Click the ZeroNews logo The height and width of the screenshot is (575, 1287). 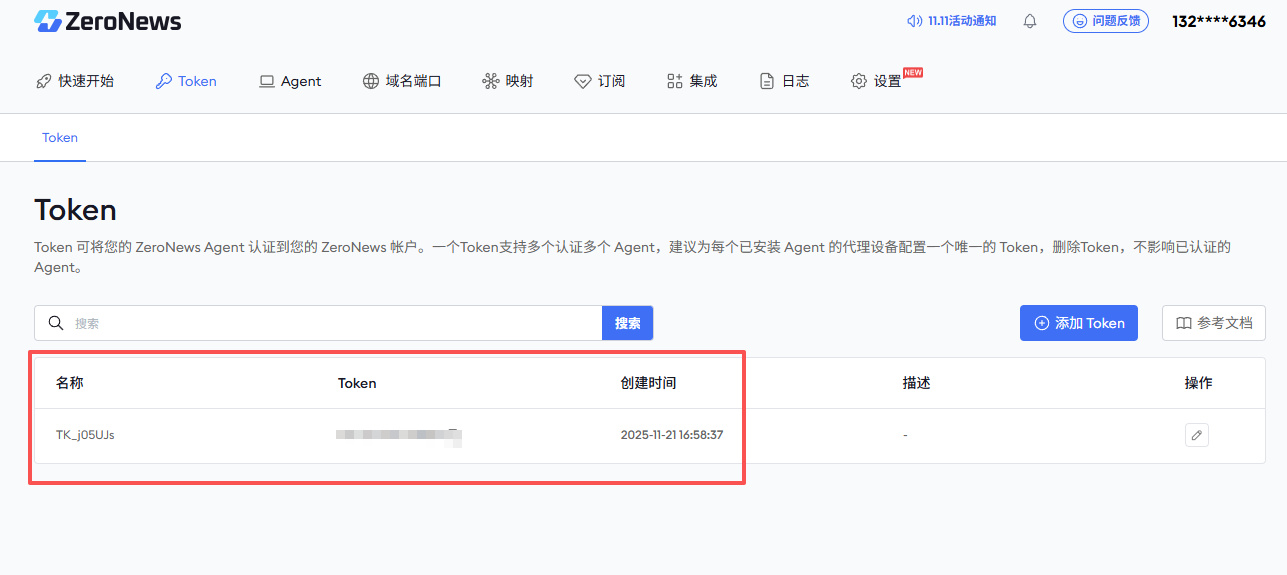tap(108, 21)
